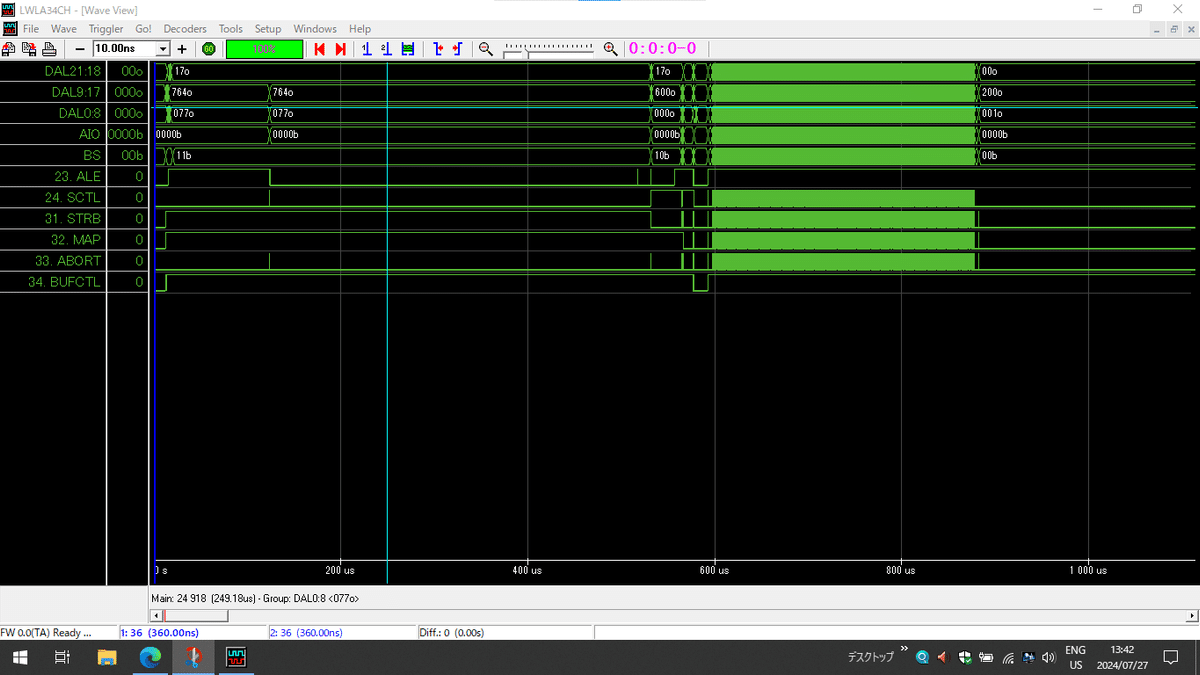
Task: Open the Decoders menu
Action: pos(184,28)
